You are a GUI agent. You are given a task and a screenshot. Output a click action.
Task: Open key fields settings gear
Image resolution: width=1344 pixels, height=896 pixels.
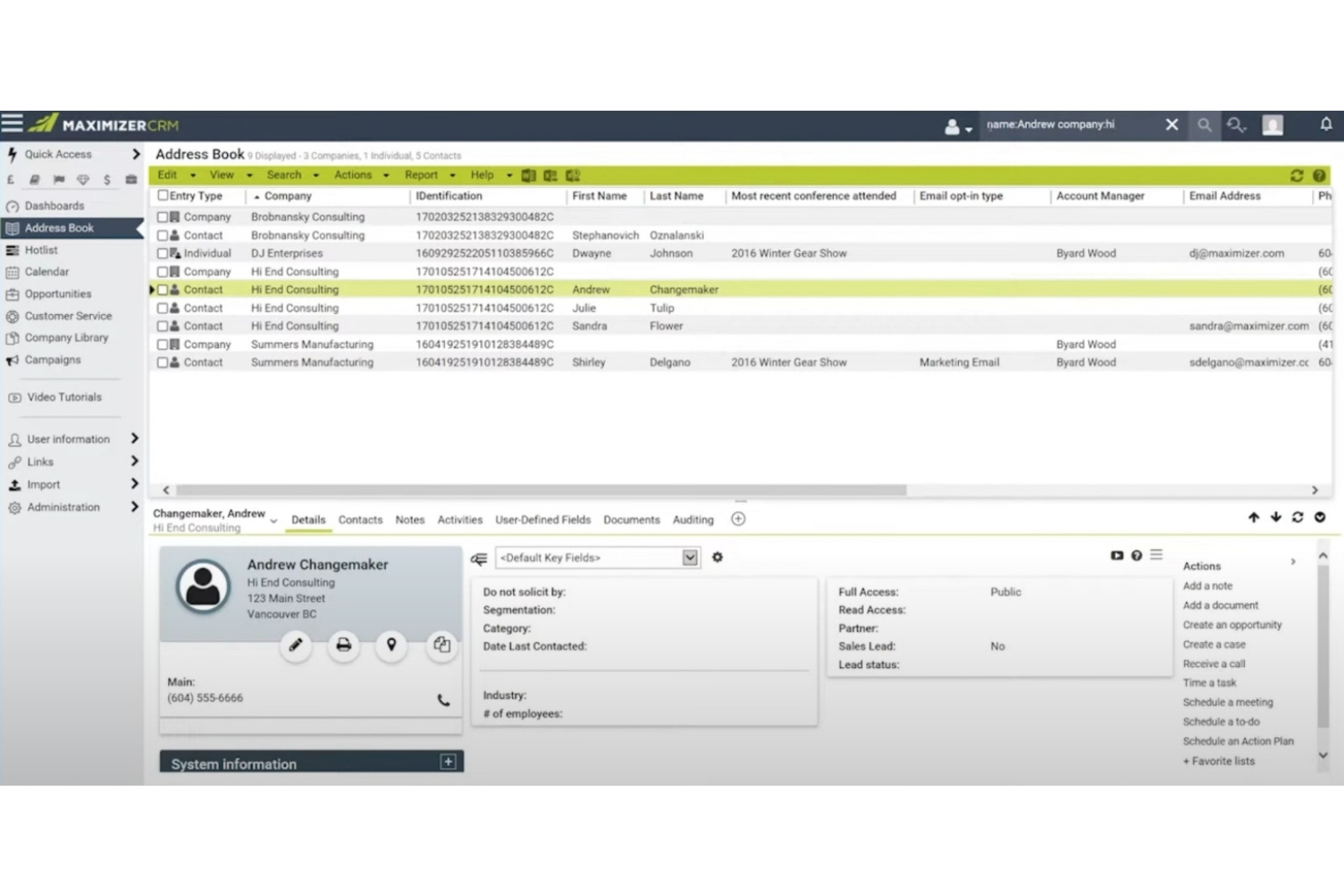point(717,557)
